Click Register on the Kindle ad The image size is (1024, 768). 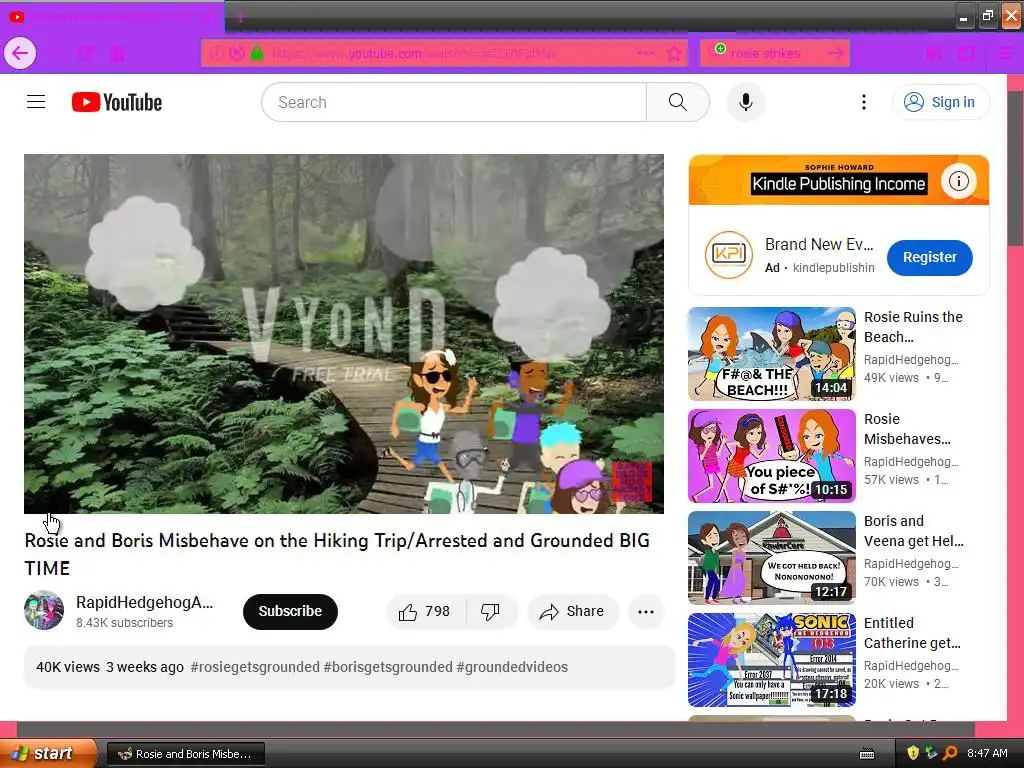pyautogui.click(x=929, y=257)
